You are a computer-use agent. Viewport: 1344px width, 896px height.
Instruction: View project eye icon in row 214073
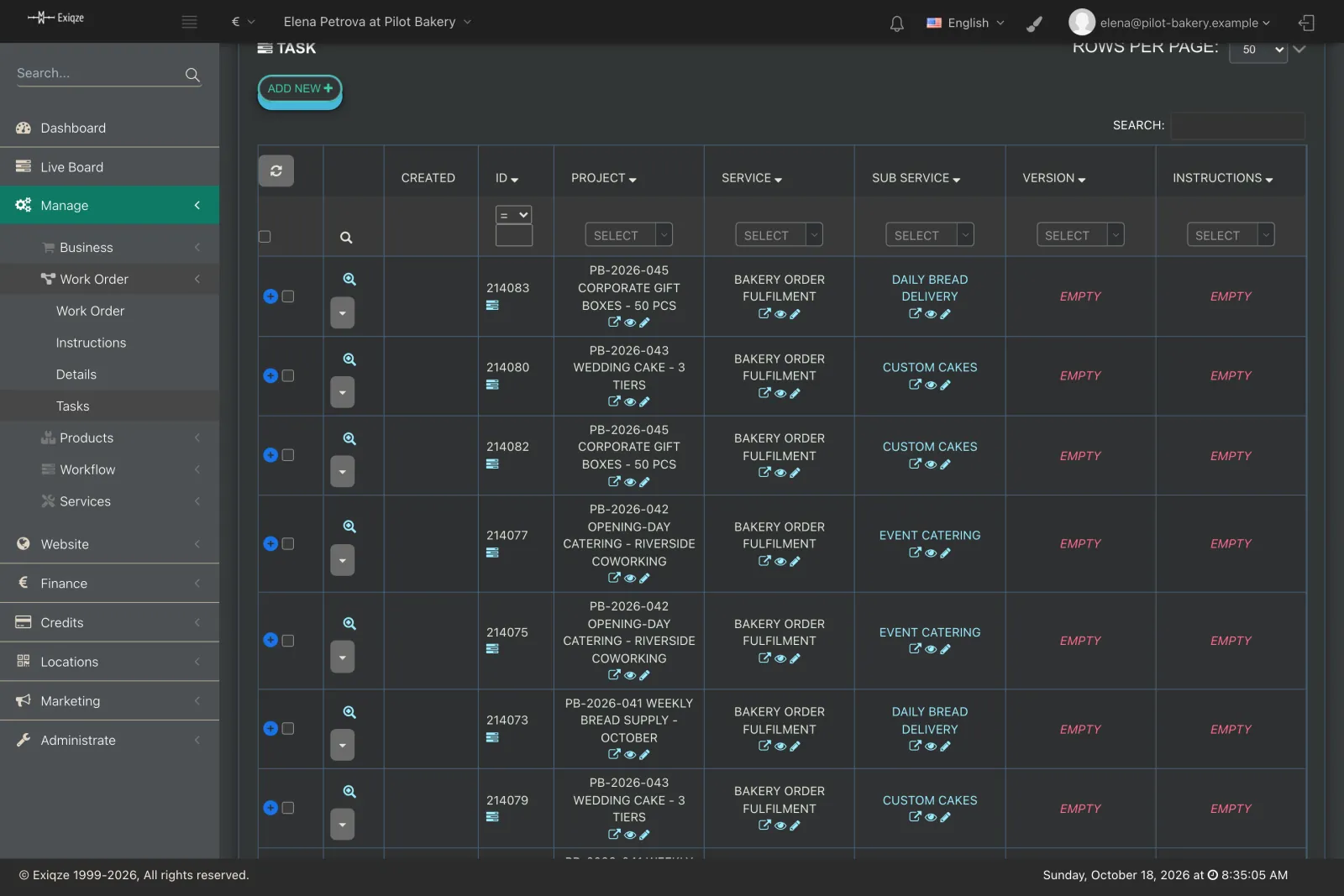[x=630, y=754]
